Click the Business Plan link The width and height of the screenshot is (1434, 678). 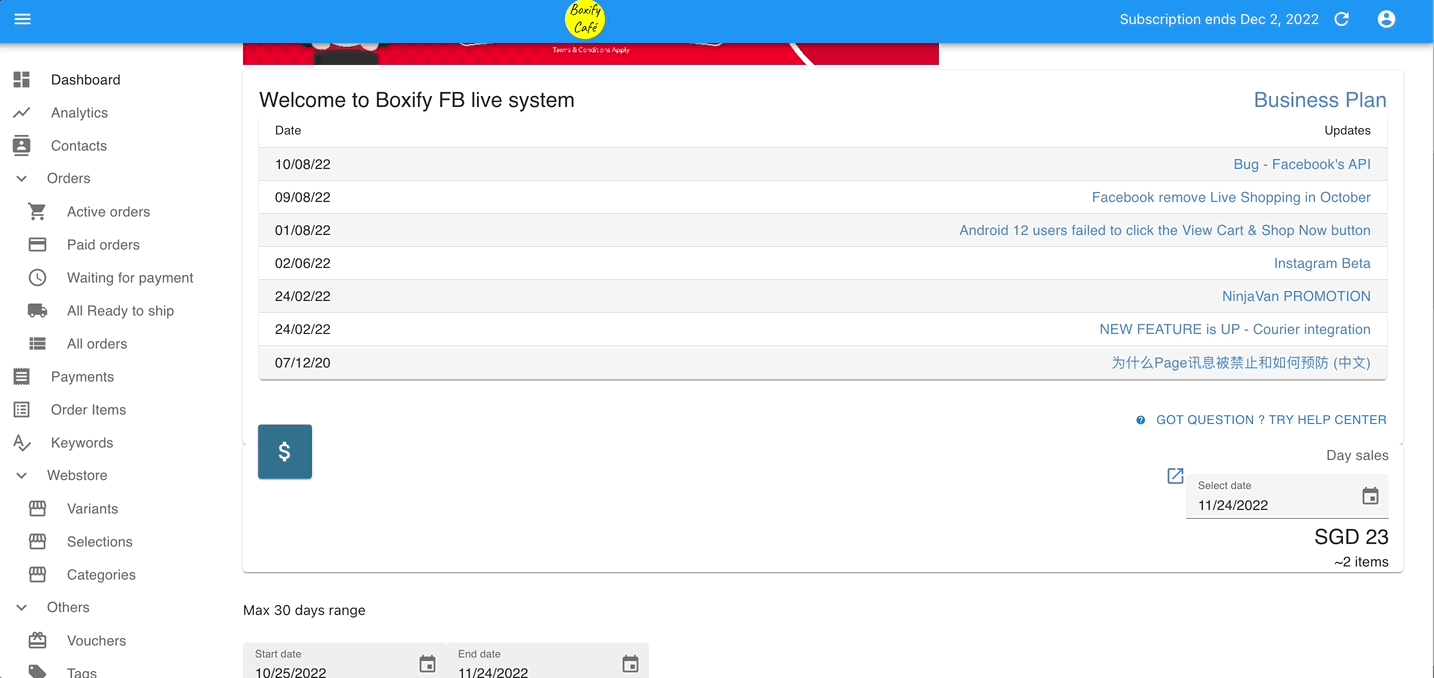point(1320,100)
